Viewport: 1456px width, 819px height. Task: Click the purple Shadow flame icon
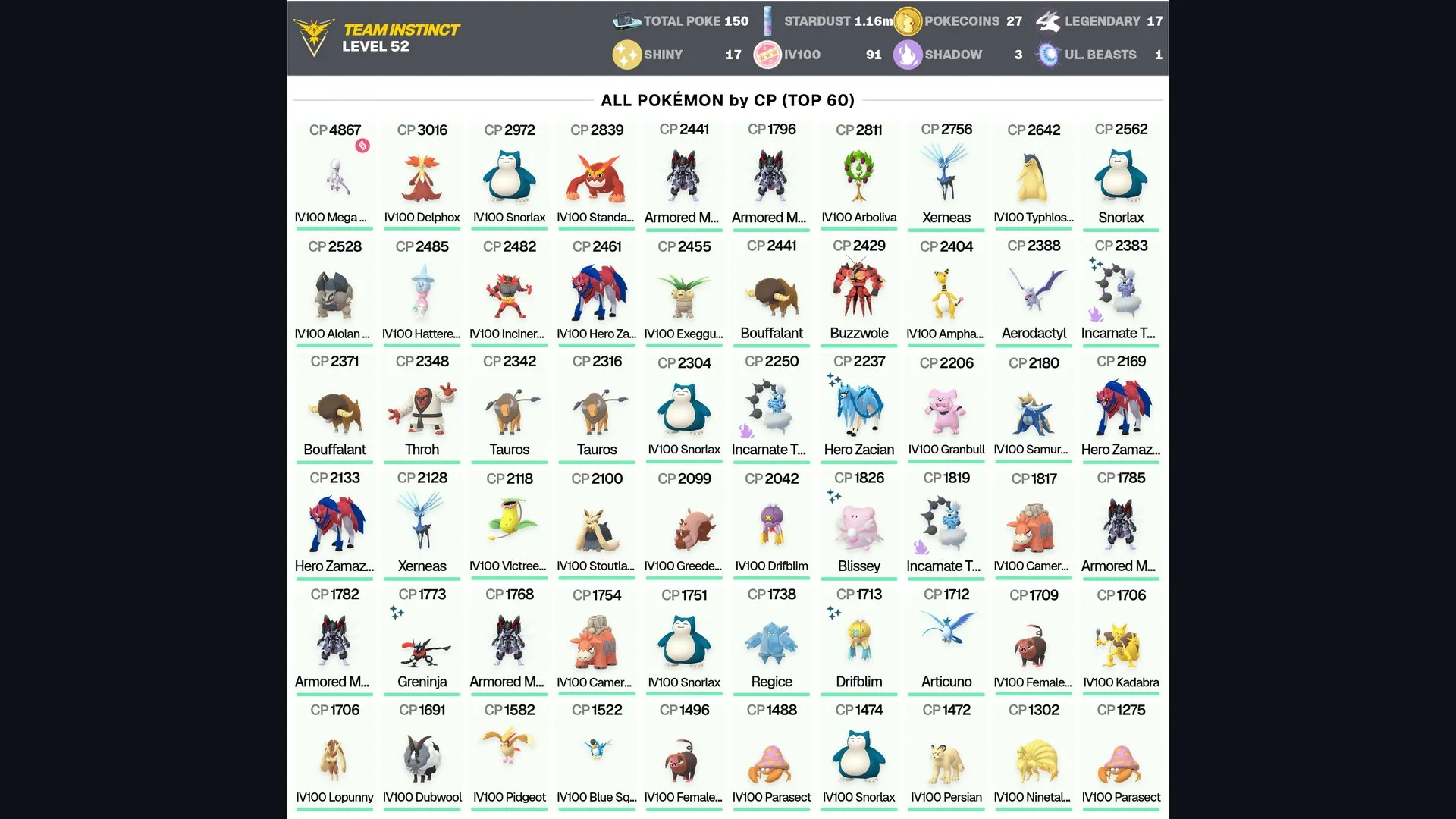point(907,55)
